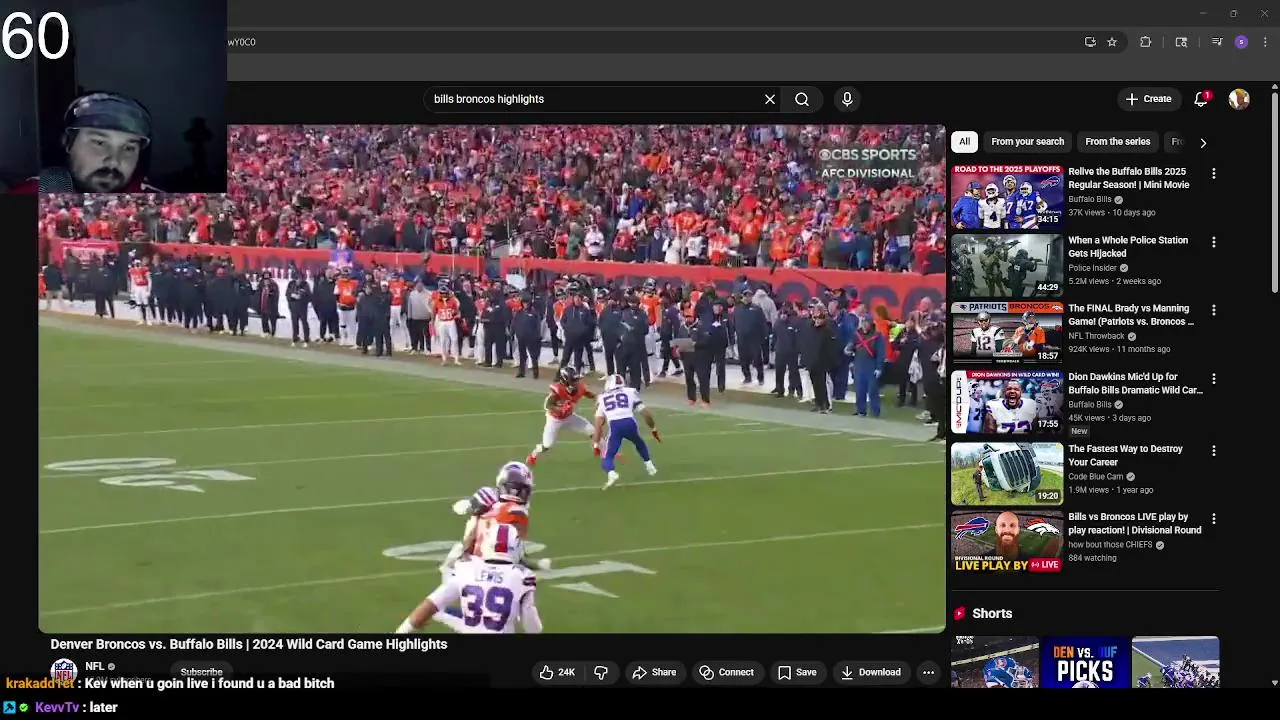1280x720 pixels.
Task: Click the Bills vs Broncos LIVE title
Action: [1135, 524]
